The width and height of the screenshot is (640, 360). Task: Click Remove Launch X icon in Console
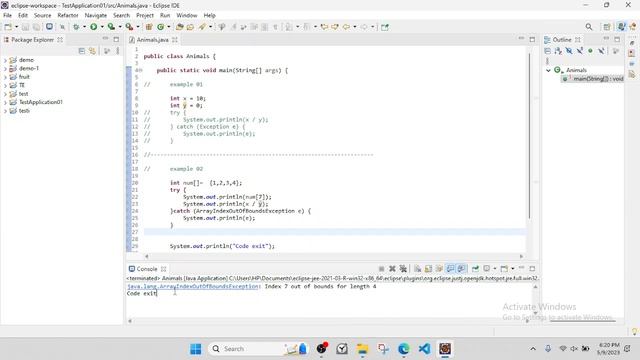(392, 269)
